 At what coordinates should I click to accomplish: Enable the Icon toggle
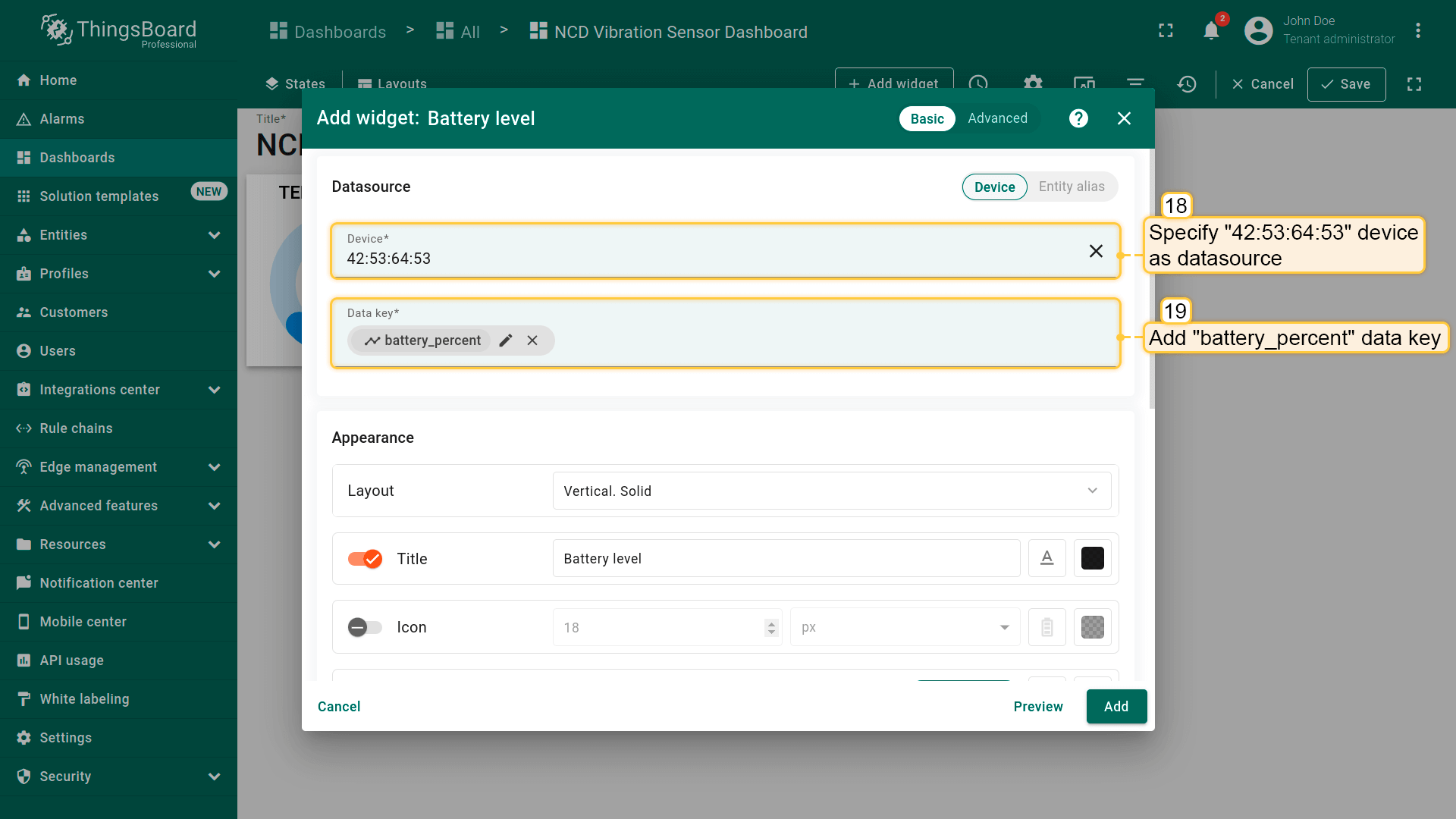[x=365, y=627]
